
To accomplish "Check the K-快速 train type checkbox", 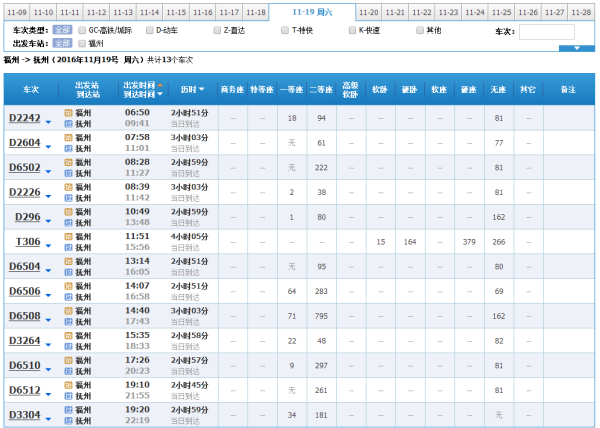I will (x=354, y=31).
